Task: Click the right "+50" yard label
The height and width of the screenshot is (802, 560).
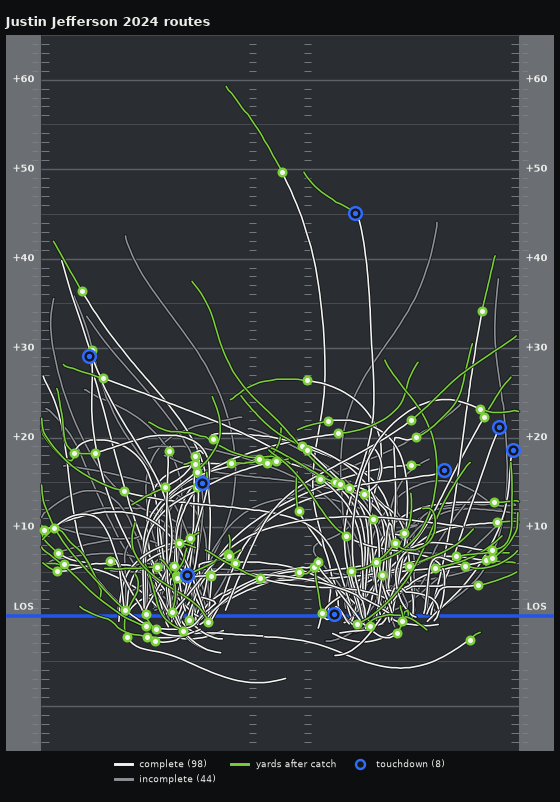Action: [x=536, y=168]
